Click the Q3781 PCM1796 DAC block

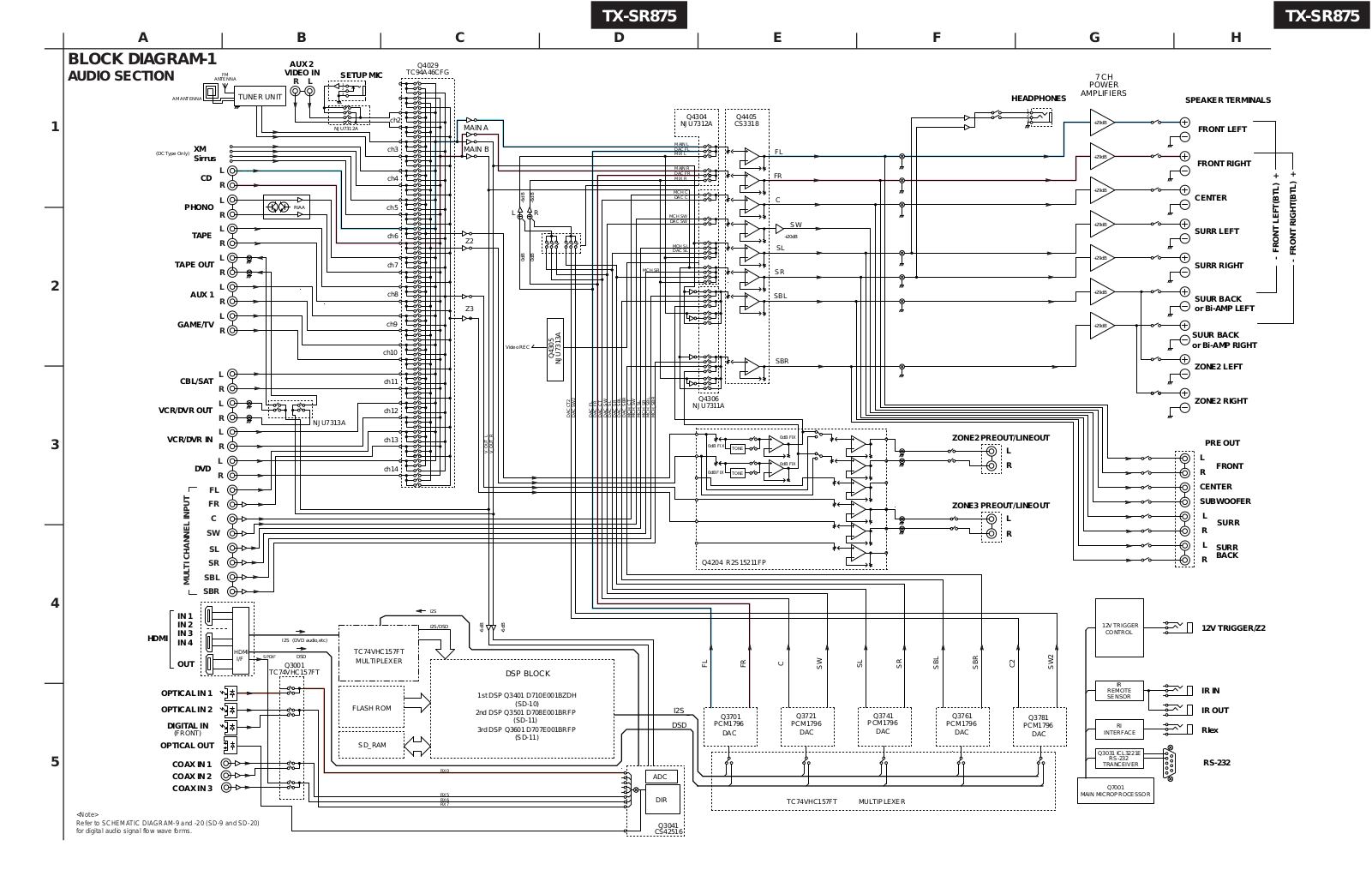[1039, 725]
